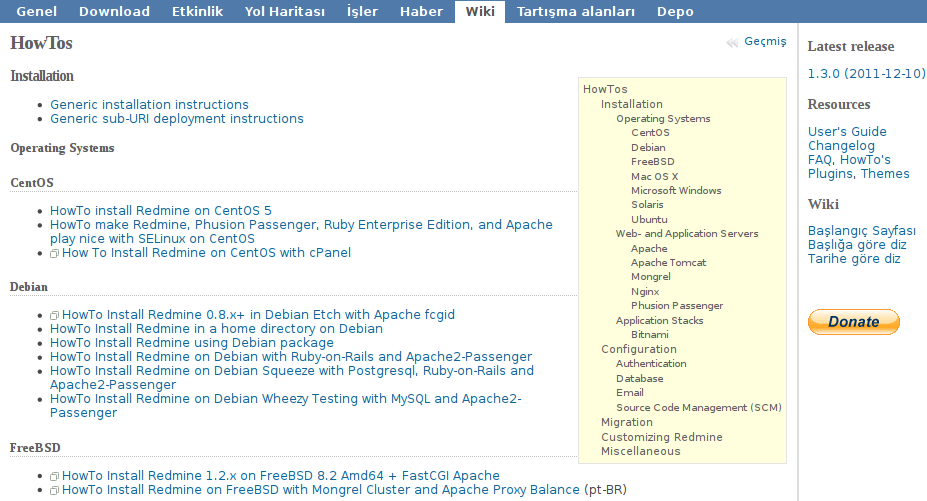Screen dimensions: 927x501
Task: Click Başlığa göre diz wiki link
Action: click(857, 244)
